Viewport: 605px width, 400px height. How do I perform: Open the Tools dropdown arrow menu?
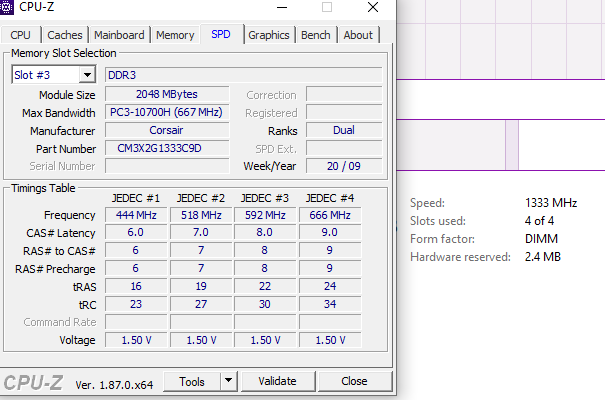(228, 381)
